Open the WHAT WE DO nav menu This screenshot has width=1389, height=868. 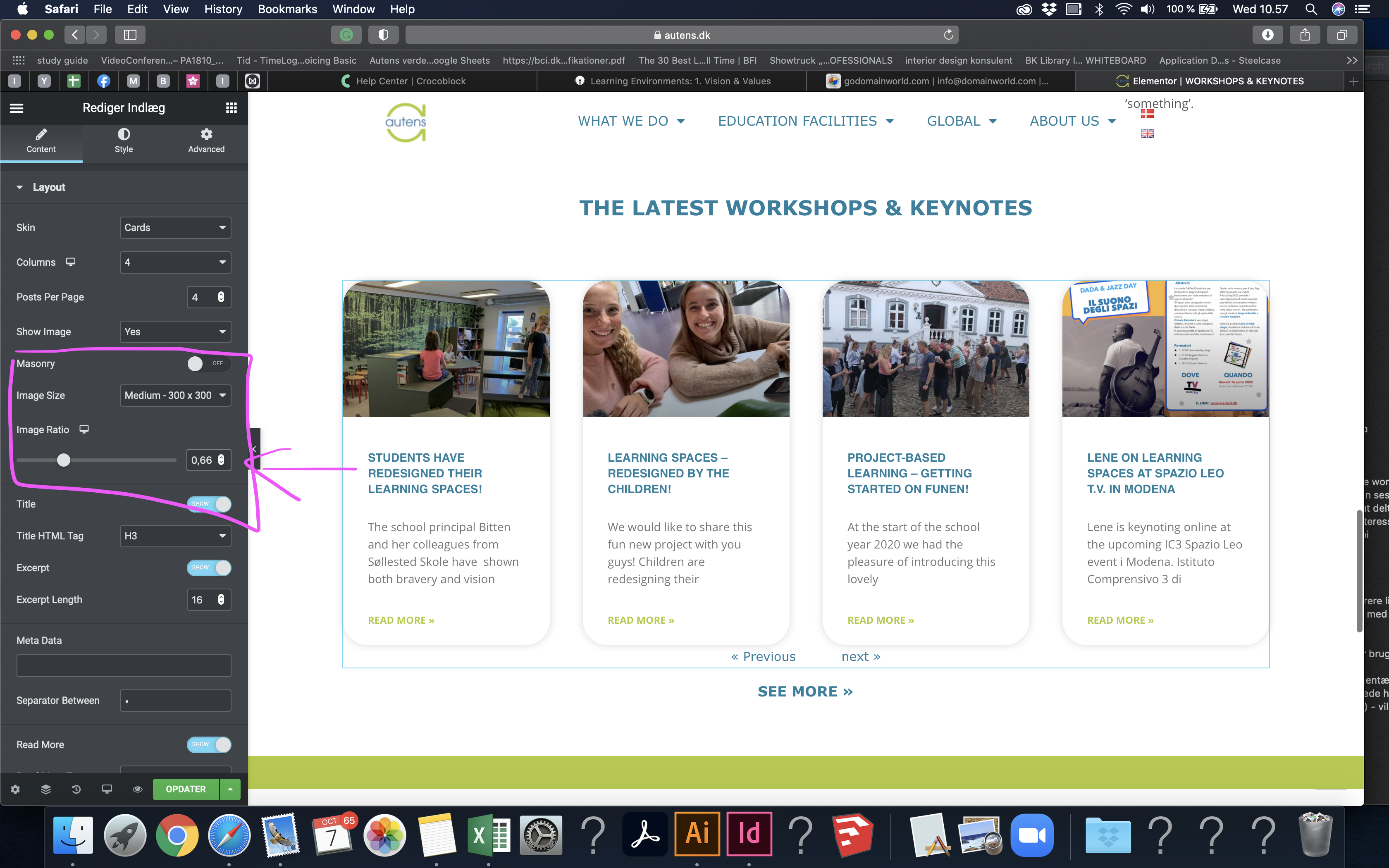tap(631, 121)
